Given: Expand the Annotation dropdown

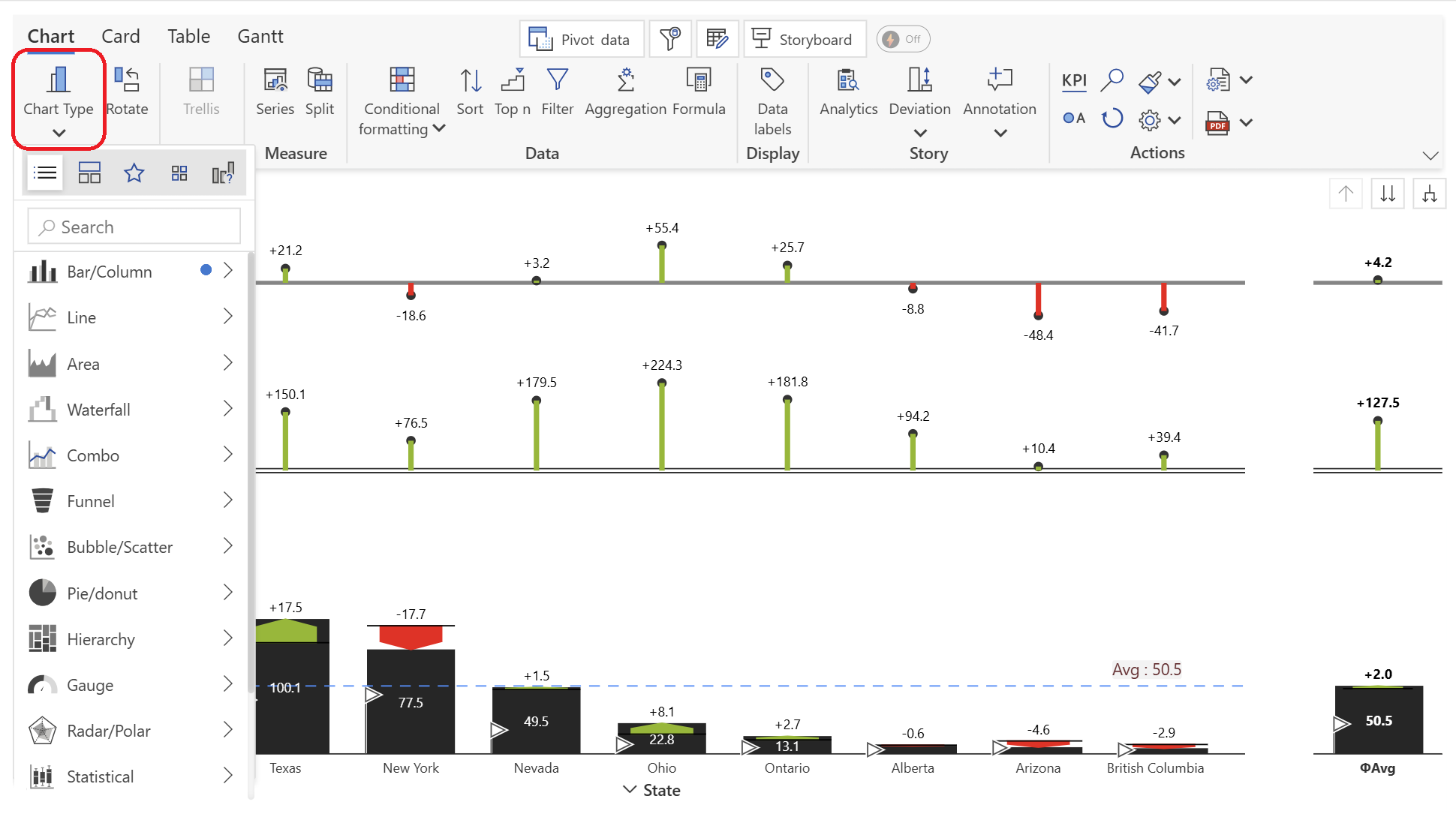Looking at the screenshot, I should point(1000,133).
